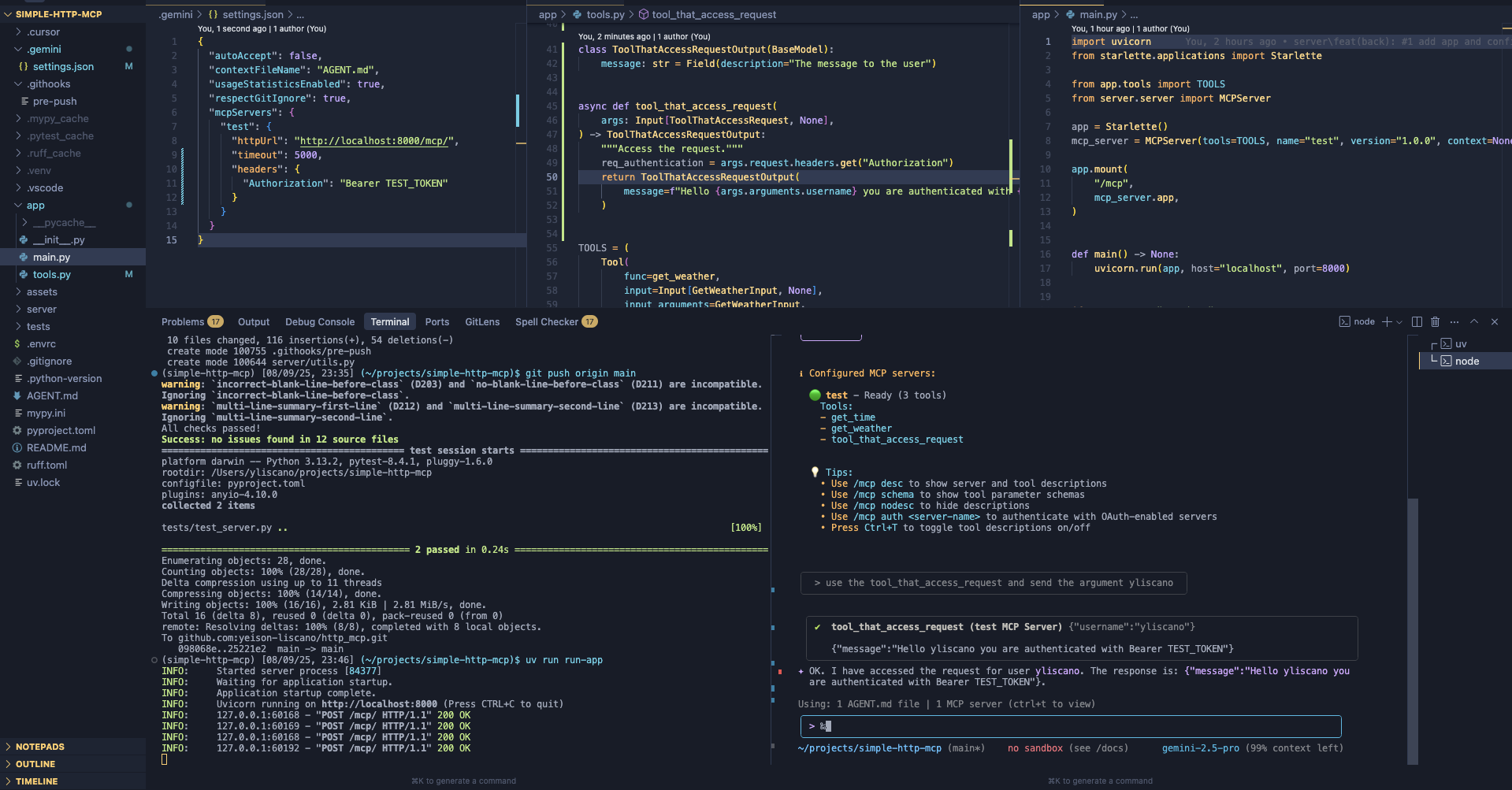Expand the .pytest_cache folder
The height and width of the screenshot is (790, 1512).
pyautogui.click(x=60, y=135)
